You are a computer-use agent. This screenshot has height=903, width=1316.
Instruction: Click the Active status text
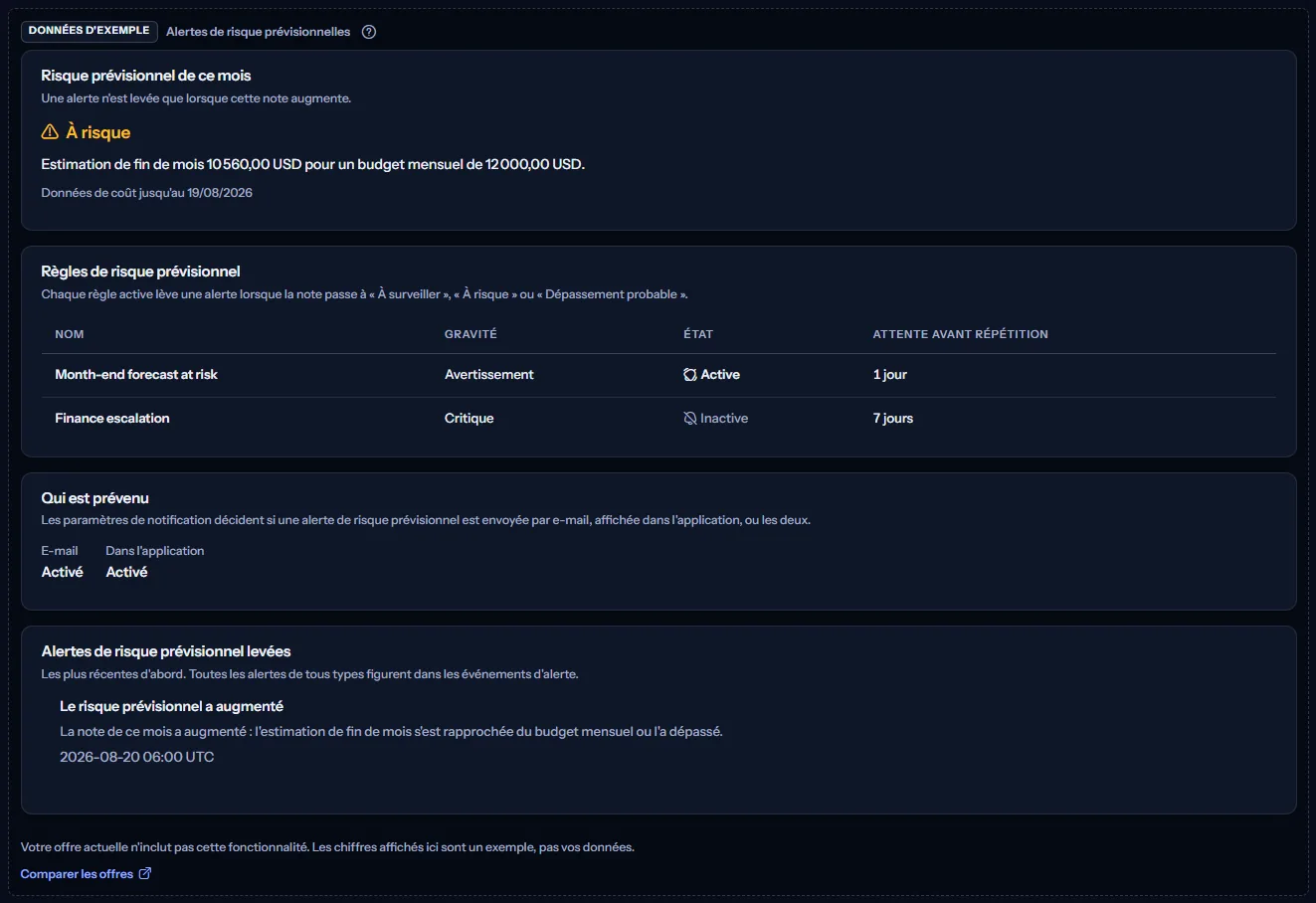click(720, 375)
